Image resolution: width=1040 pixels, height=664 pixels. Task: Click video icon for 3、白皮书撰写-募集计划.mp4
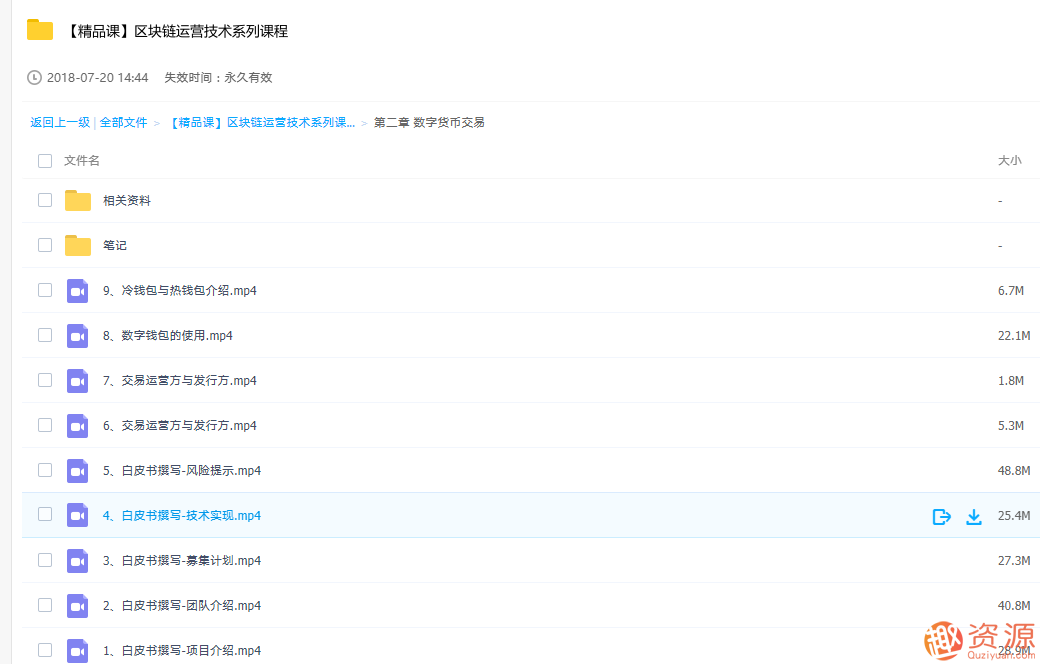[x=78, y=561]
